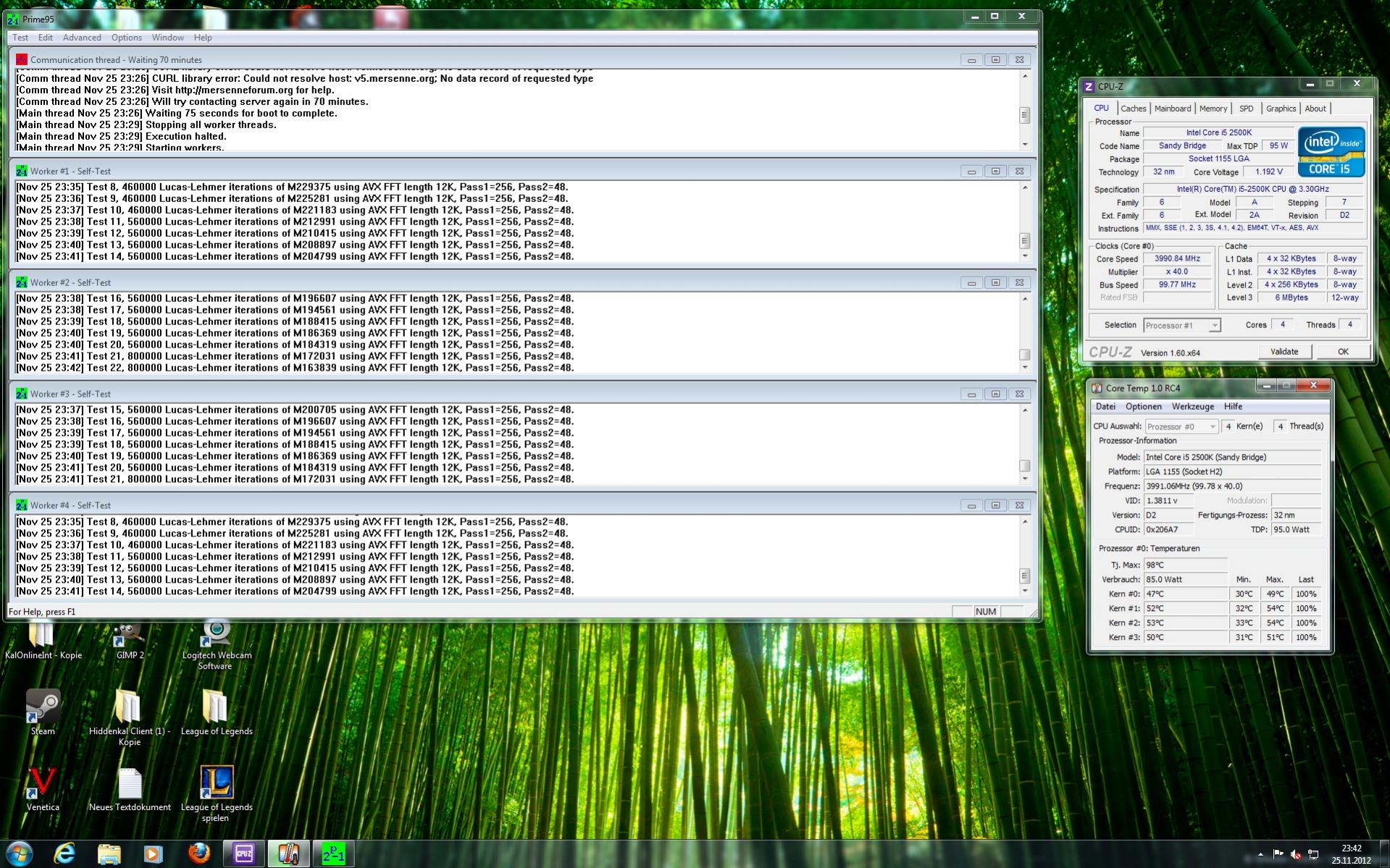Maximize the Worker #4 Self-Test child window
Viewport: 1390px width, 868px height.
click(x=995, y=505)
